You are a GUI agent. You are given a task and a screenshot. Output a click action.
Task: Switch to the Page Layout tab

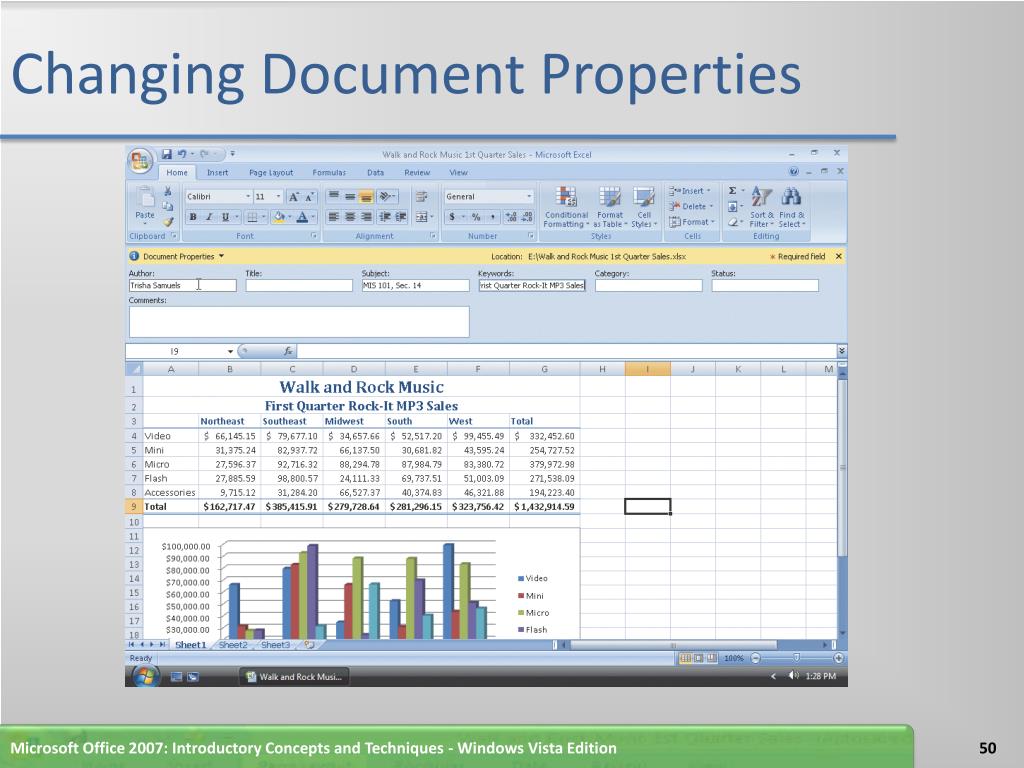[x=271, y=172]
